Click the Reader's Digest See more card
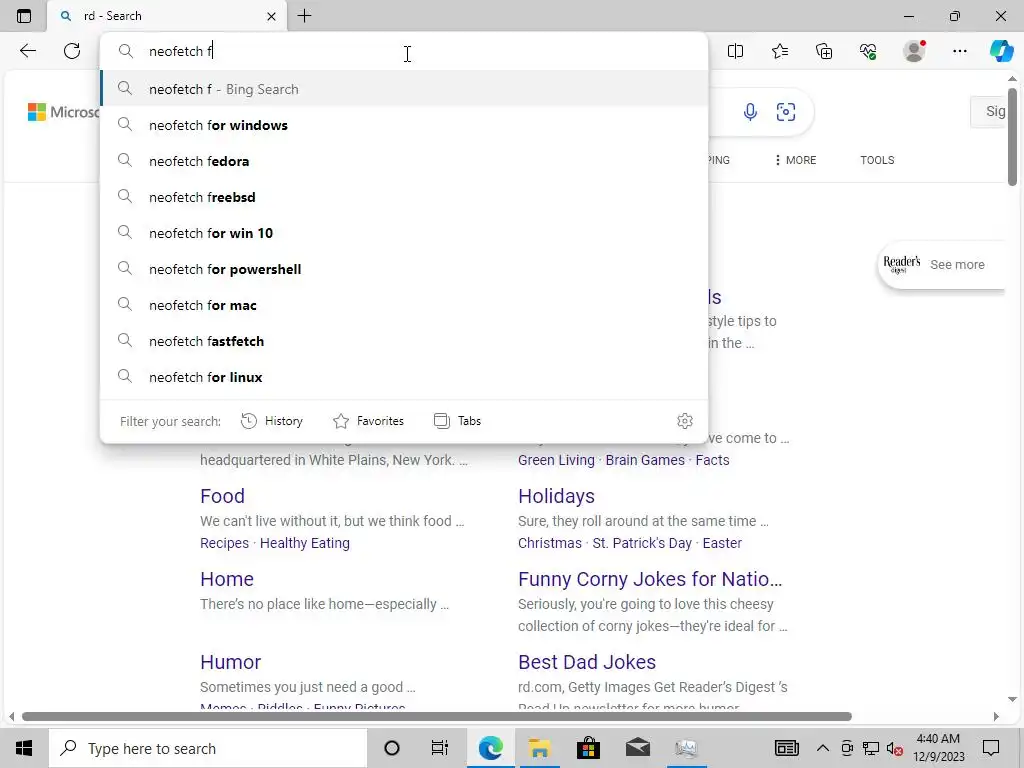The width and height of the screenshot is (1024, 768). click(x=940, y=264)
